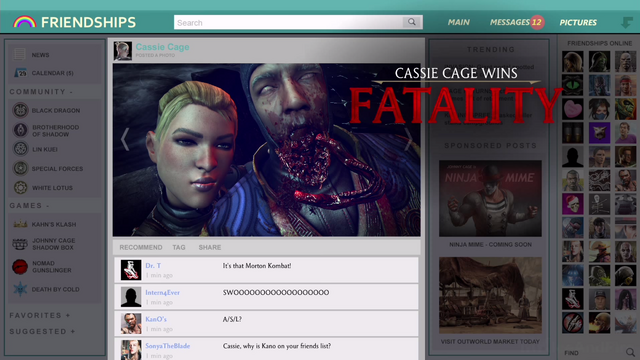Click TAG under the photo

pyautogui.click(x=179, y=247)
